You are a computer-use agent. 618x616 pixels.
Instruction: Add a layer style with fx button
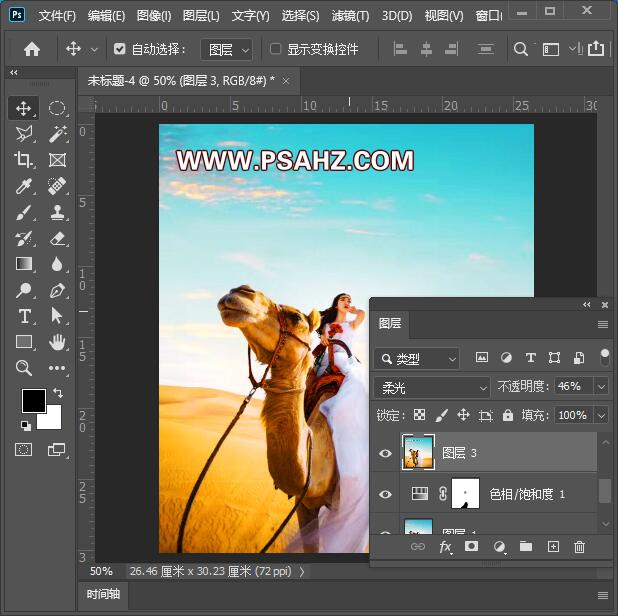point(445,547)
